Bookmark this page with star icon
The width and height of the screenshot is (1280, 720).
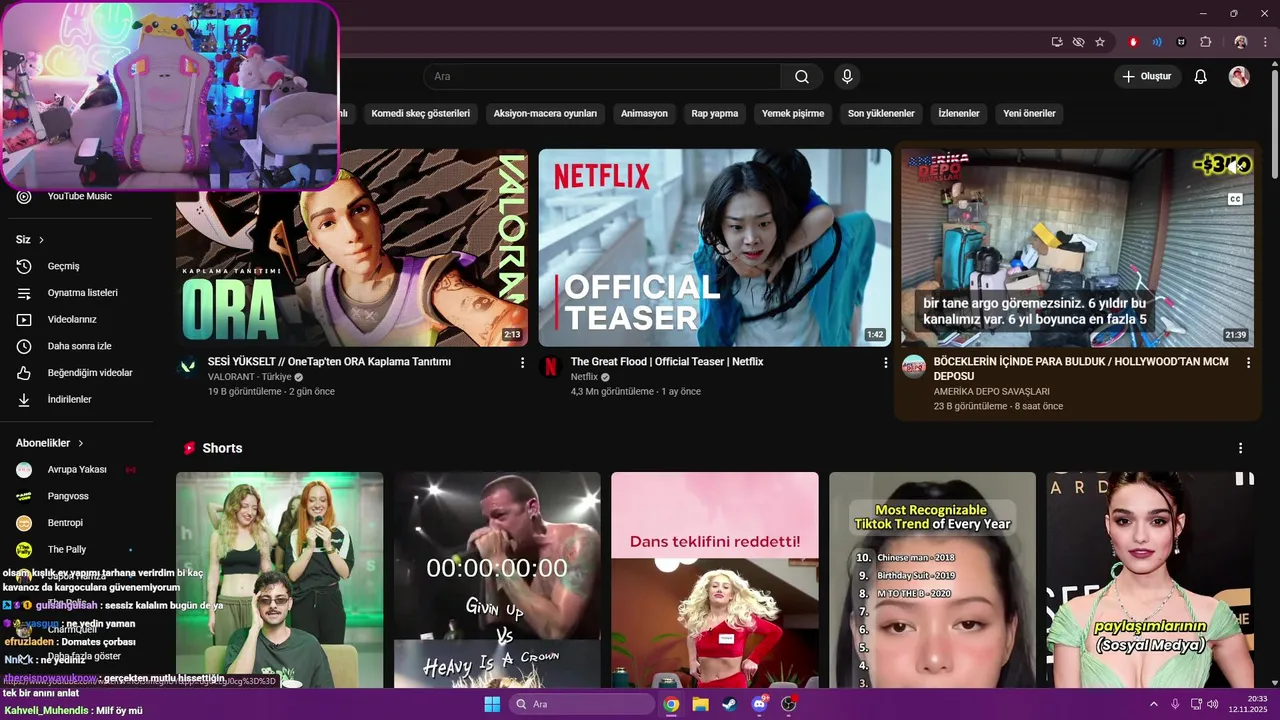(x=1100, y=42)
